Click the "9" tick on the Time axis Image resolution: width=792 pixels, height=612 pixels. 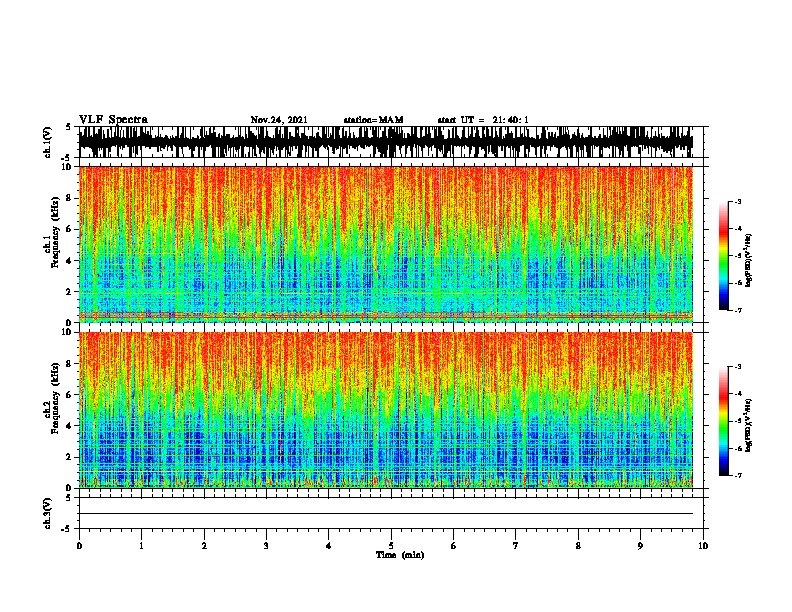pyautogui.click(x=640, y=546)
